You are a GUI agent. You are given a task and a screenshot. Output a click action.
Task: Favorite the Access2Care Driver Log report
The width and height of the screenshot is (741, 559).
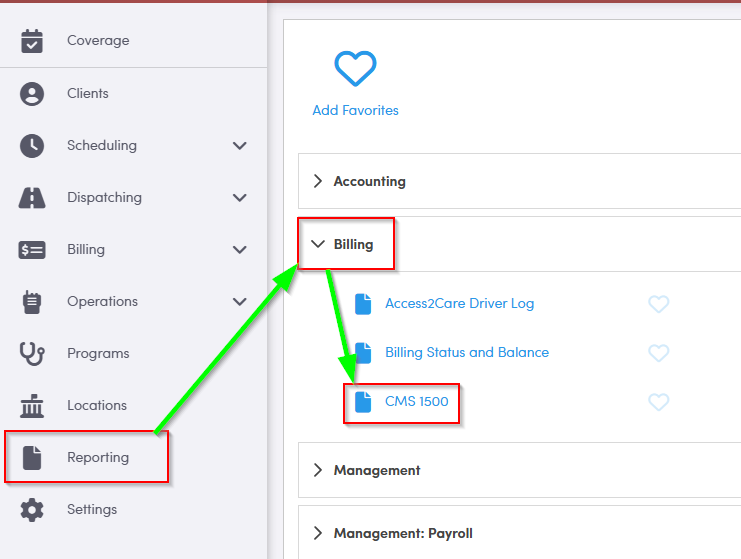point(658,304)
